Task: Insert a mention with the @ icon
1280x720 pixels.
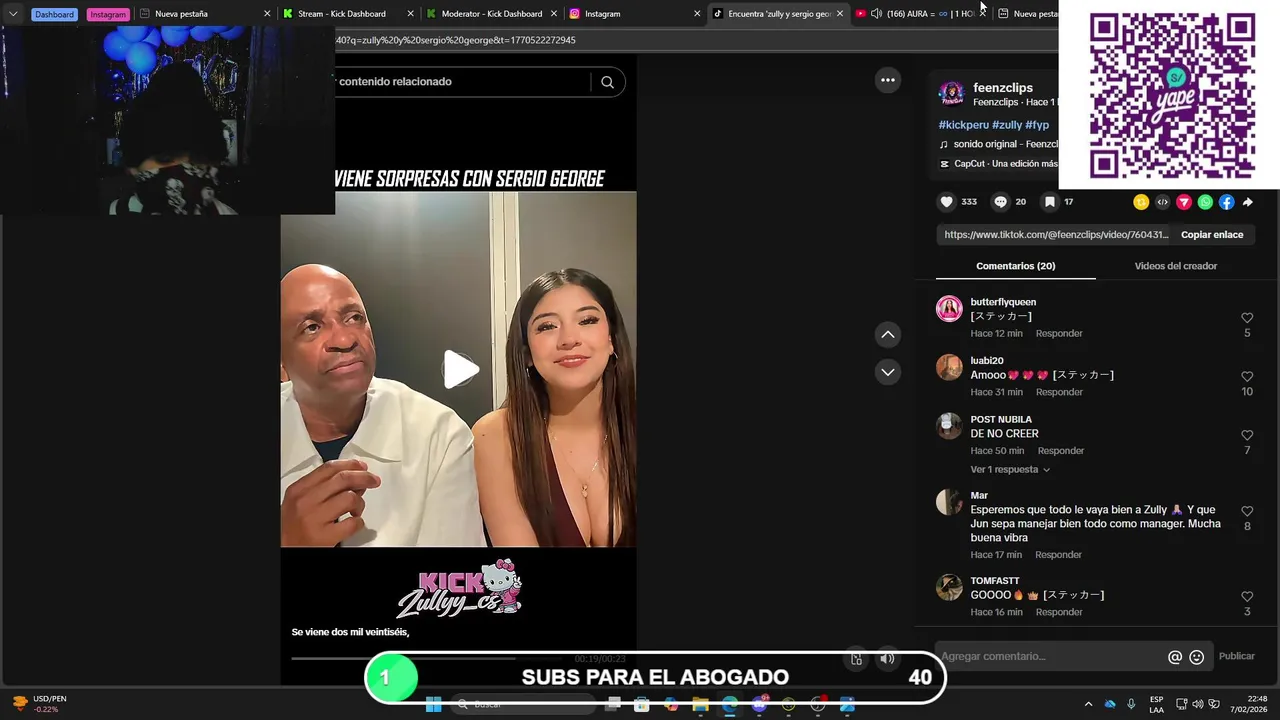Action: click(x=1175, y=657)
